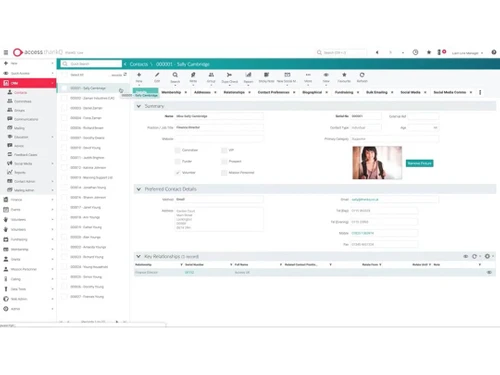This screenshot has width=500, height=375.
Task: Click the Contacts breadcrumb link
Action: (x=139, y=64)
